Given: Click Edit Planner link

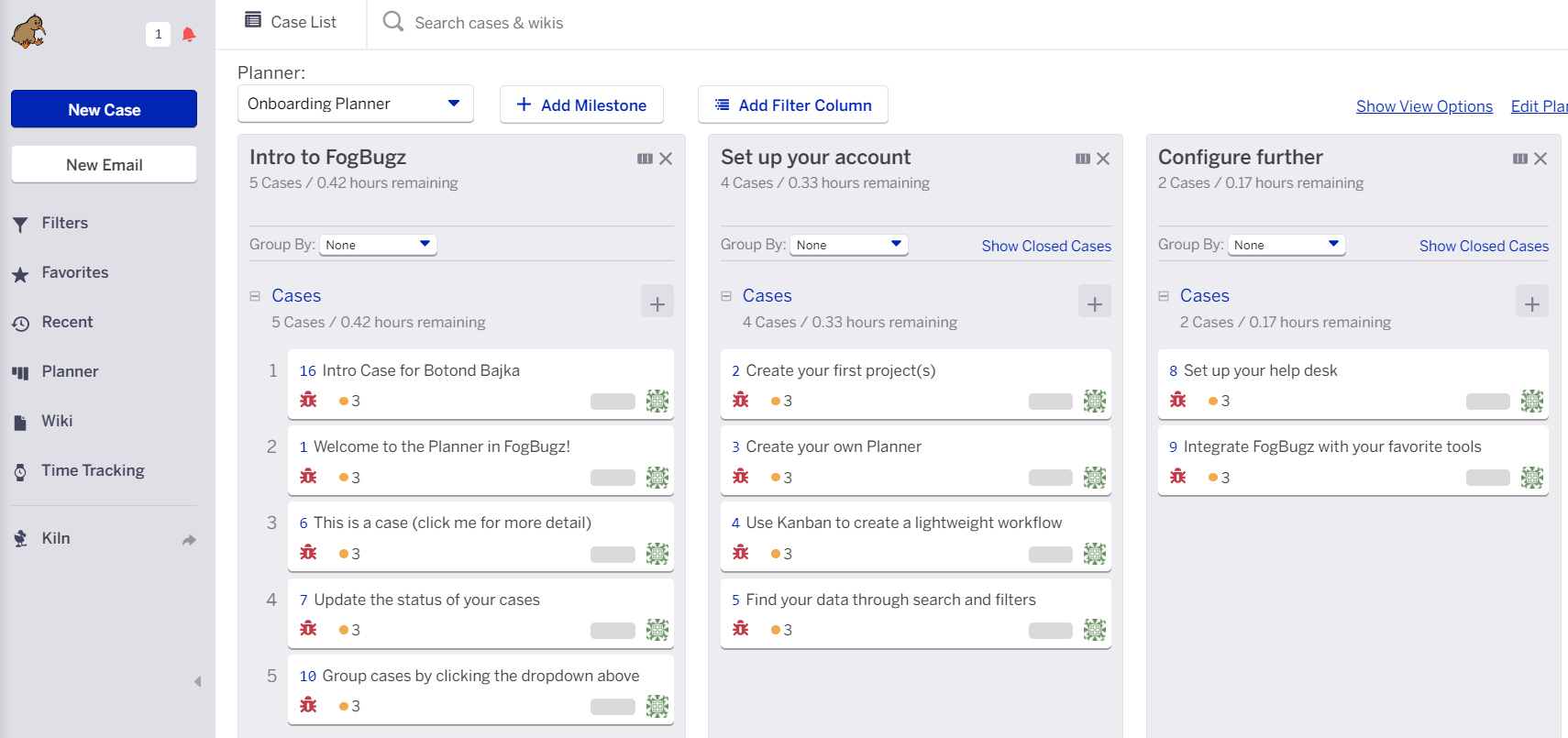Looking at the screenshot, I should (x=1540, y=106).
